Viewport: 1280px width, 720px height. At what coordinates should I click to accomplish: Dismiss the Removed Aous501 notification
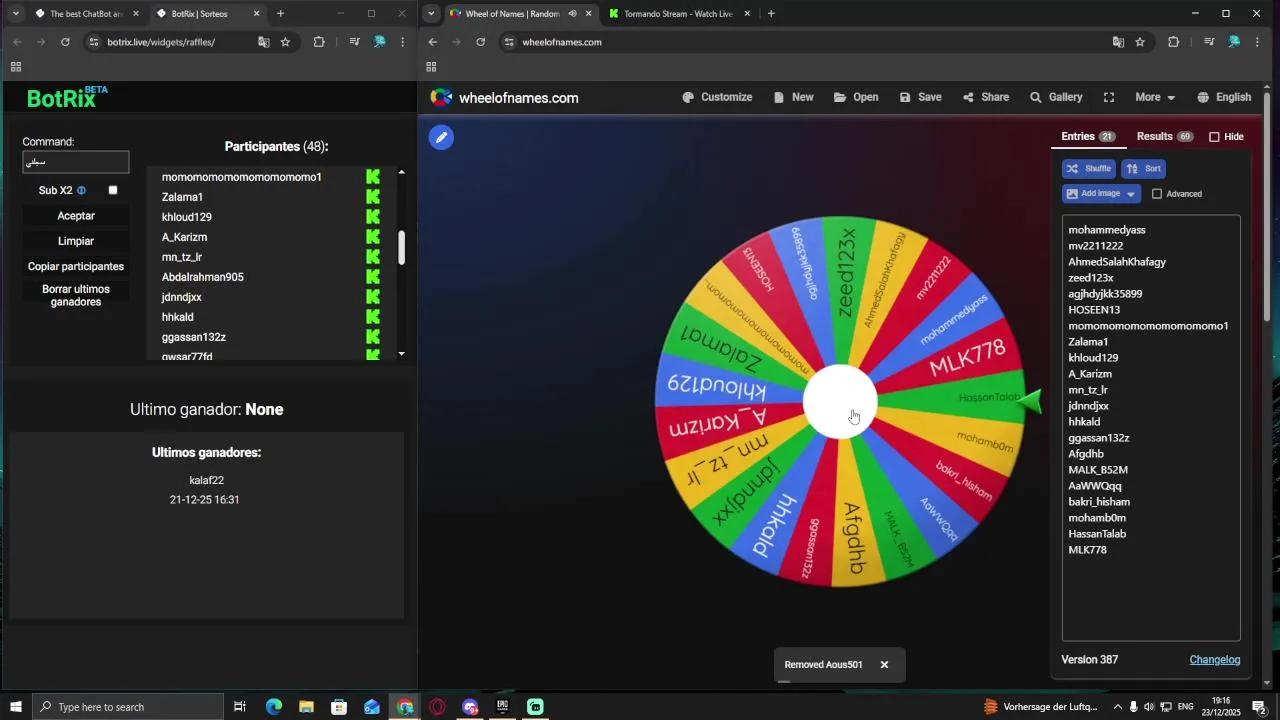pyautogui.click(x=884, y=665)
